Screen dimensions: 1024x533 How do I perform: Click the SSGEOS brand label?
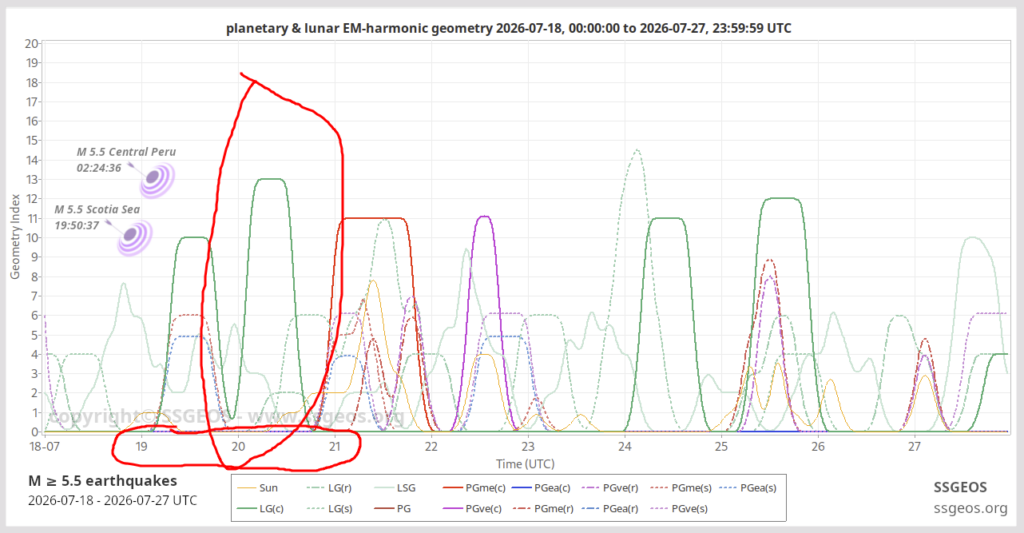pos(960,487)
